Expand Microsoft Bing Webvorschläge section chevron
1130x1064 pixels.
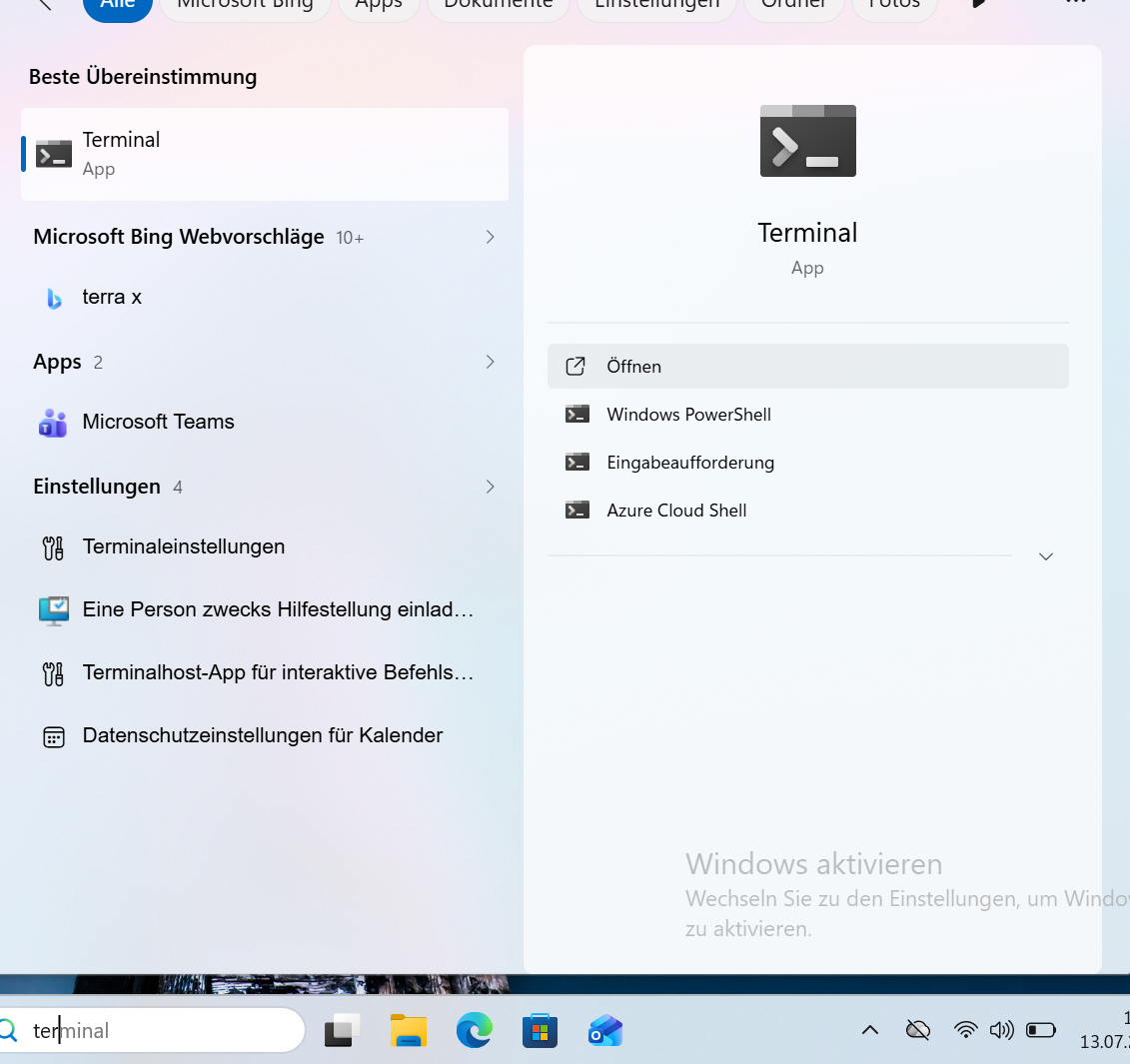490,237
